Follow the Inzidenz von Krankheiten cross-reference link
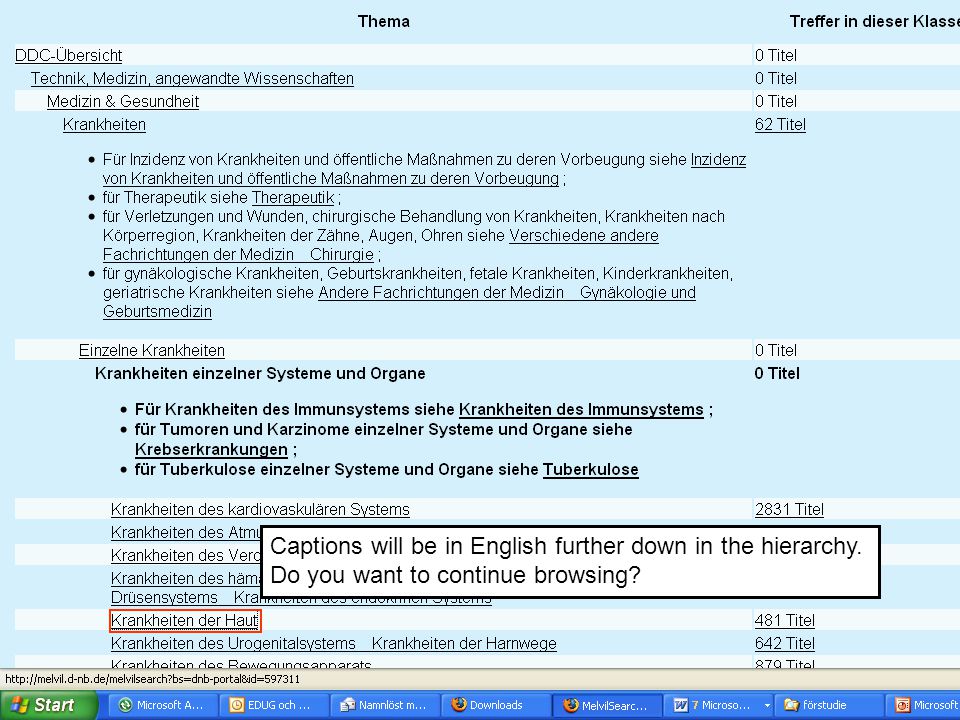This screenshot has width=960, height=720. click(424, 169)
